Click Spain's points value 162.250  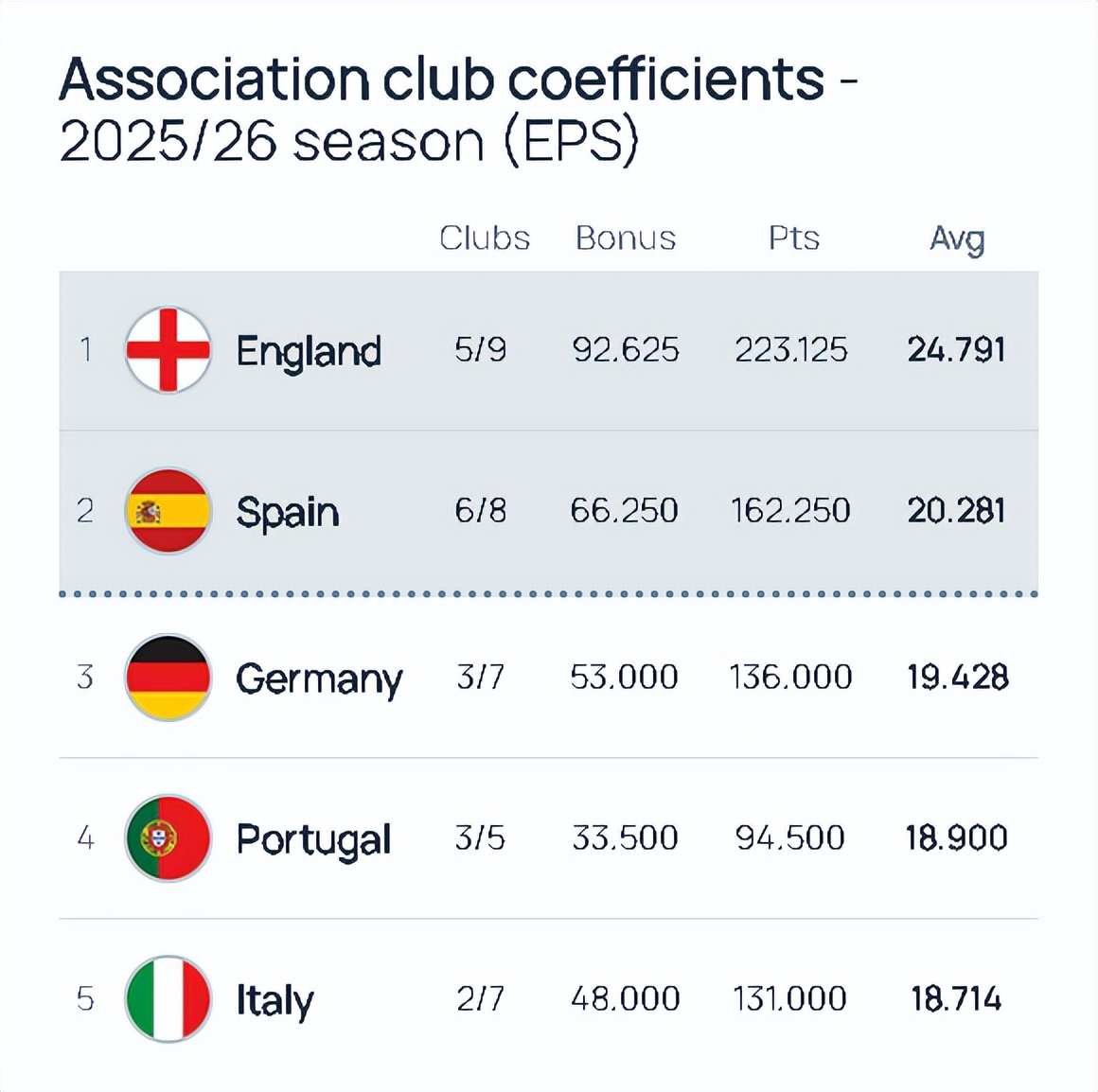(x=790, y=511)
